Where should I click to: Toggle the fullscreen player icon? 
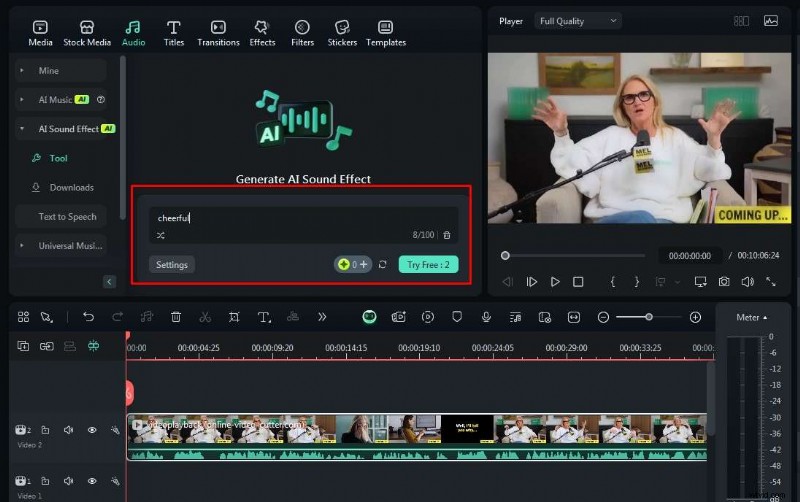[771, 282]
